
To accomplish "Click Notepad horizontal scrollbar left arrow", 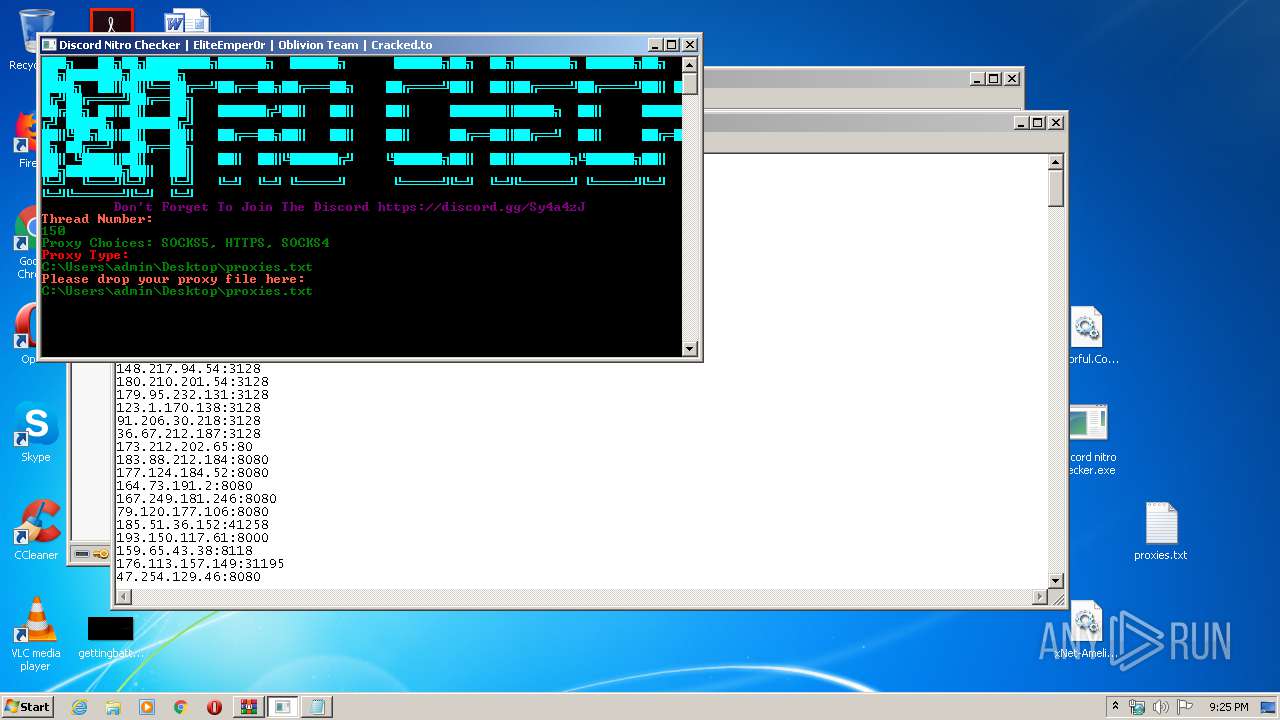I will click(x=124, y=597).
